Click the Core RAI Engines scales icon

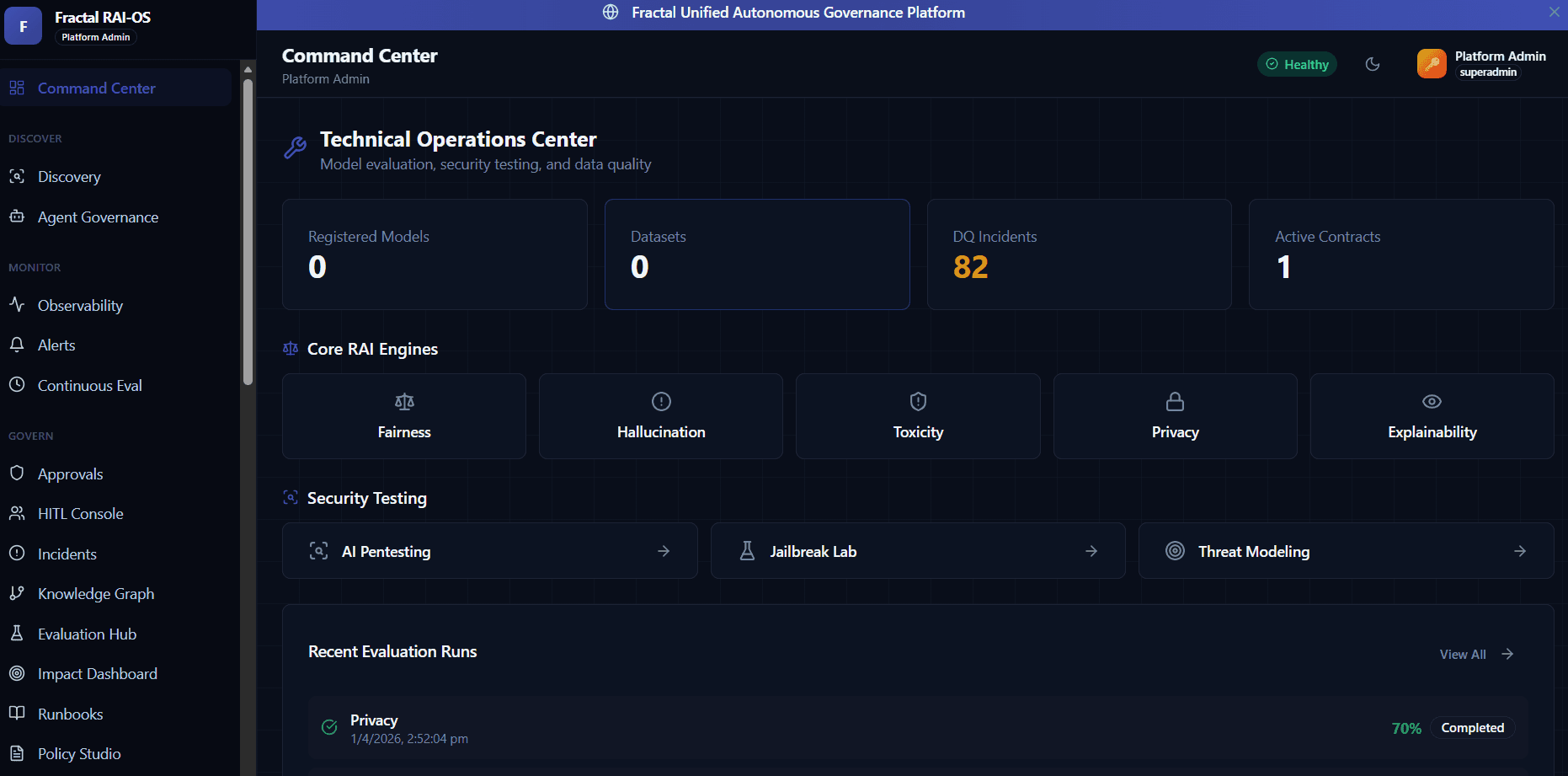click(291, 348)
